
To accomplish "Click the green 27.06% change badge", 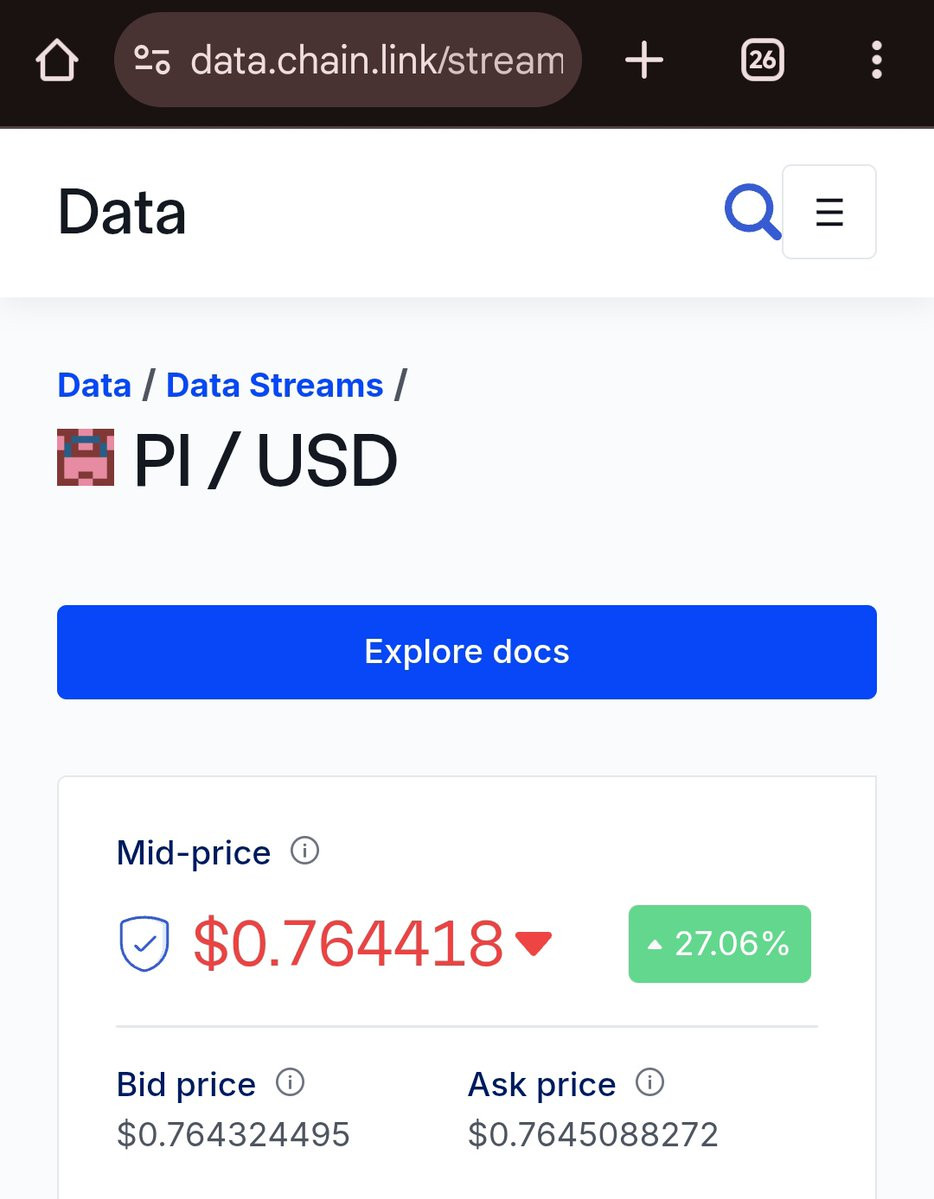I will (x=720, y=944).
